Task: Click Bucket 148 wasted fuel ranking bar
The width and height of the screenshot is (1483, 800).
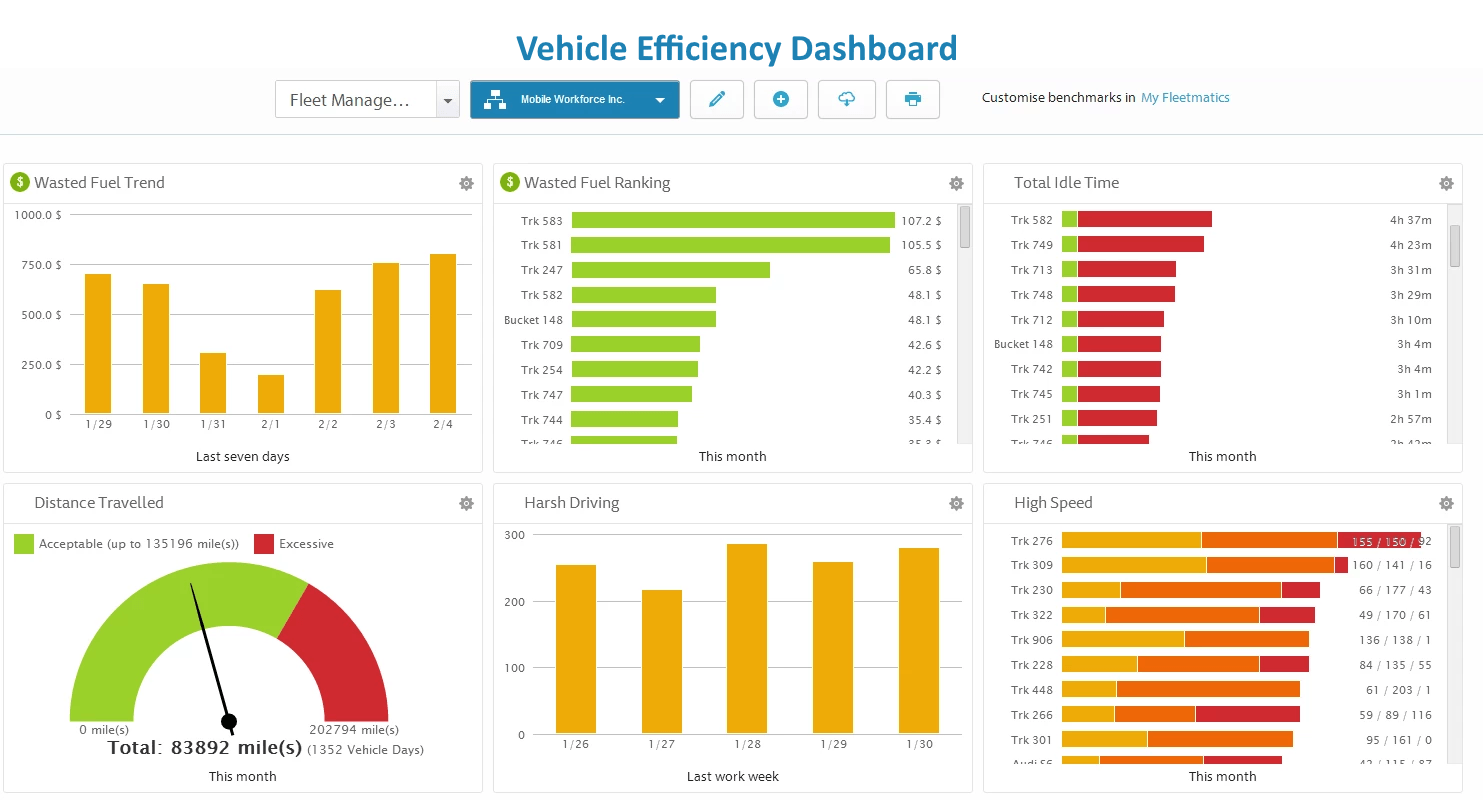Action: click(x=644, y=320)
